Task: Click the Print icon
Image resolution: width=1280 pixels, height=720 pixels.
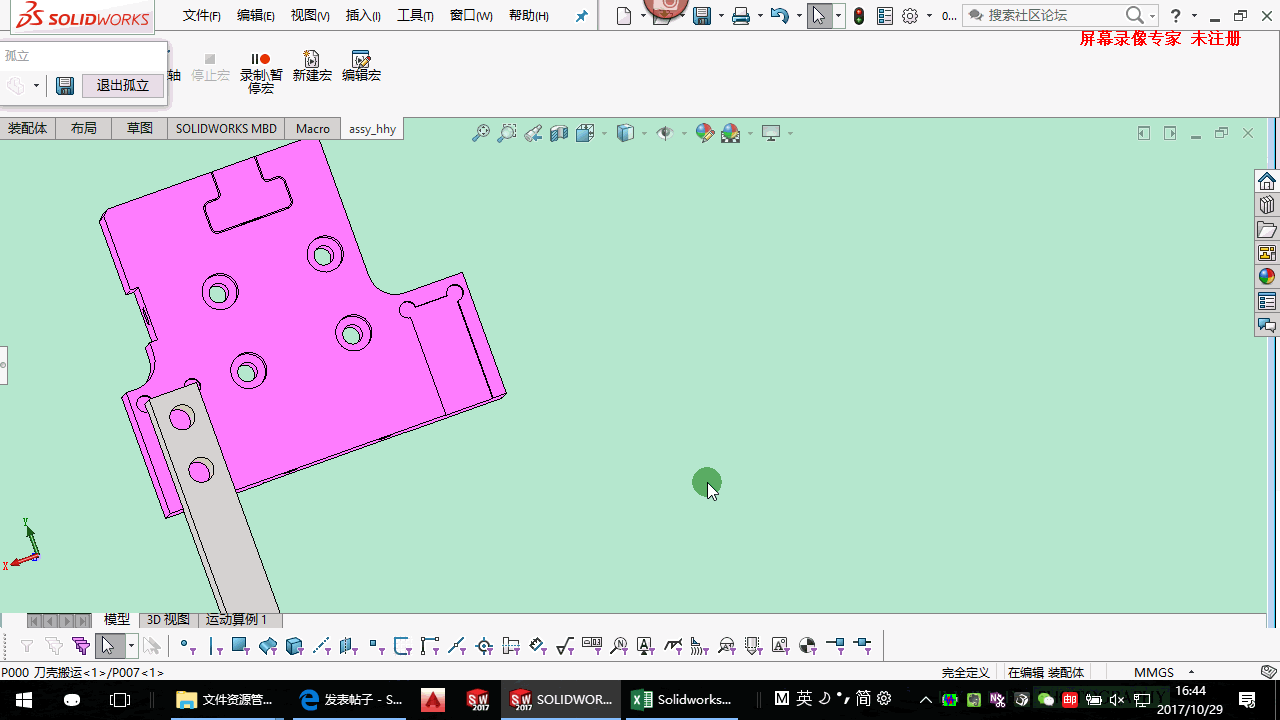Action: [x=741, y=16]
